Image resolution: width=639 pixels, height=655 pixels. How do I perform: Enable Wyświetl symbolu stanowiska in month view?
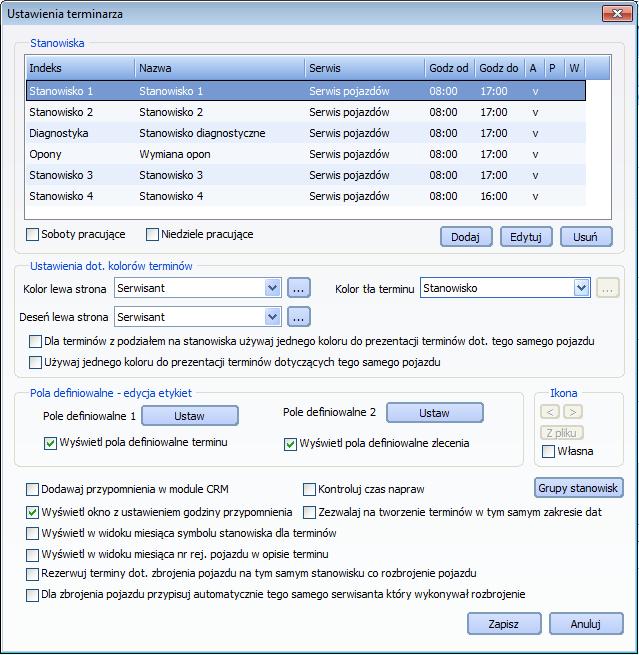pos(32,533)
